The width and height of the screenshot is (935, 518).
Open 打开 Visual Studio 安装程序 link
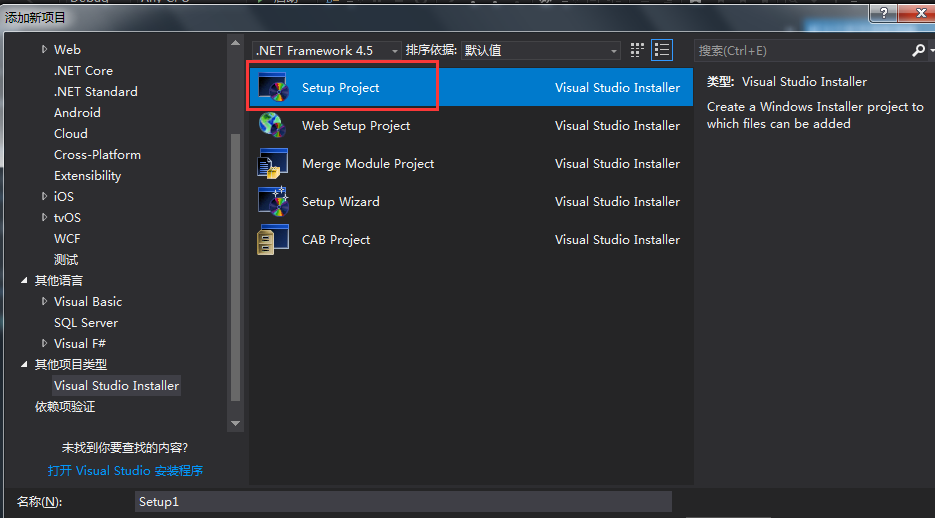(125, 470)
